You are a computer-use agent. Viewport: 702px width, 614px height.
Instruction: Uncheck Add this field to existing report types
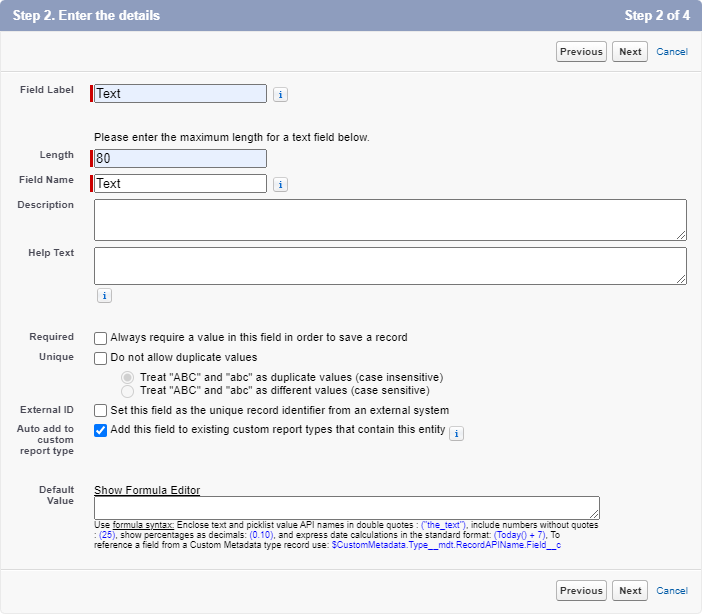pyautogui.click(x=100, y=430)
